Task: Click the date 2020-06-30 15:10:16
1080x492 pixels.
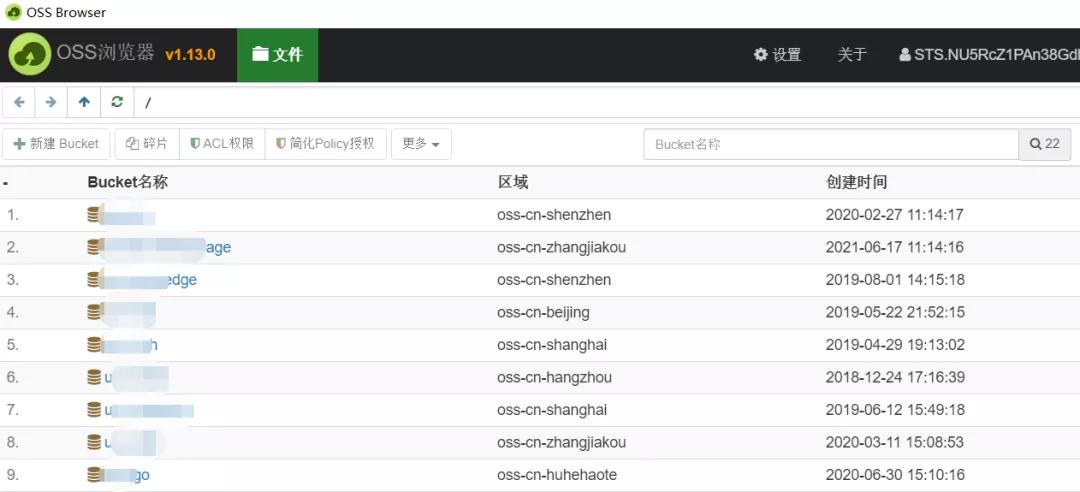Action: coord(895,475)
